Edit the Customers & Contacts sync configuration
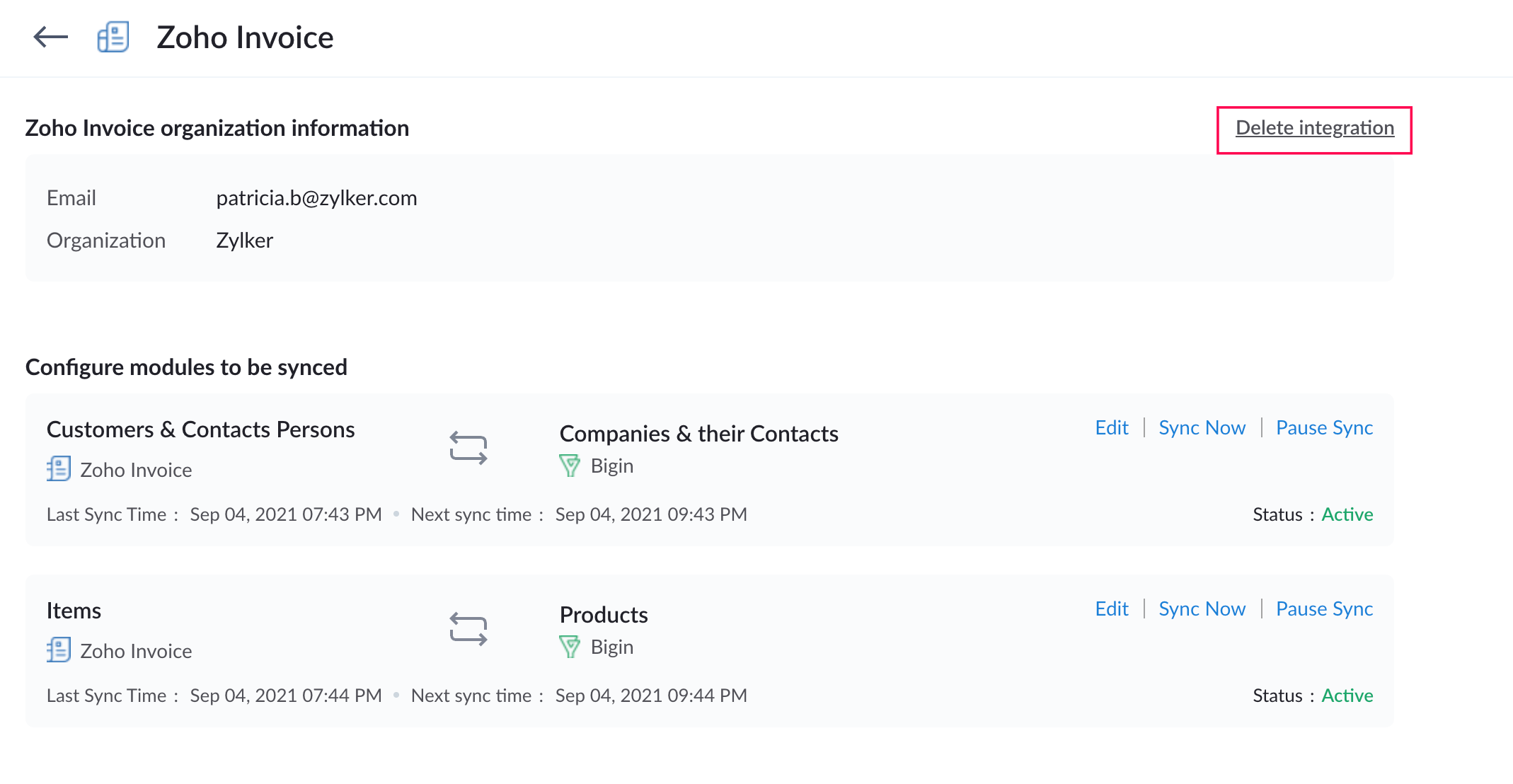The image size is (1513, 784). coord(1111,428)
